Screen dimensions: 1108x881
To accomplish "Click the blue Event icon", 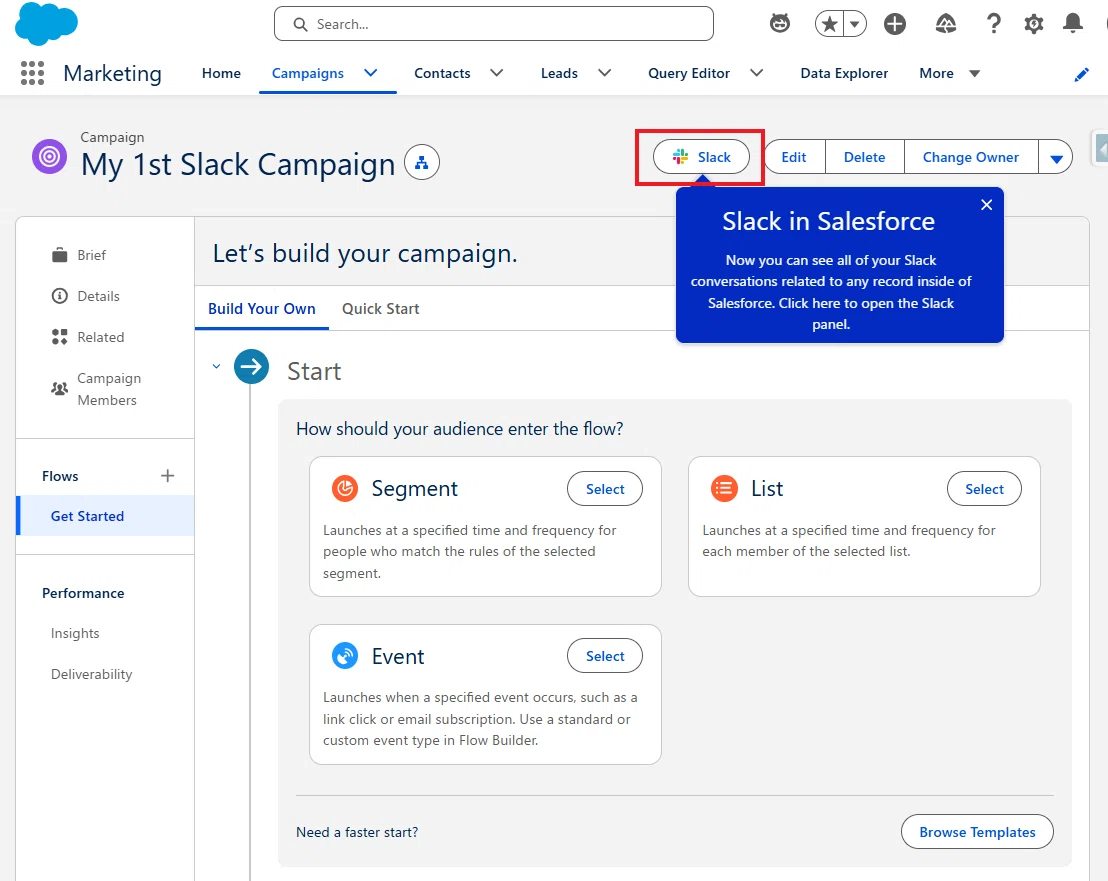I will pos(345,656).
